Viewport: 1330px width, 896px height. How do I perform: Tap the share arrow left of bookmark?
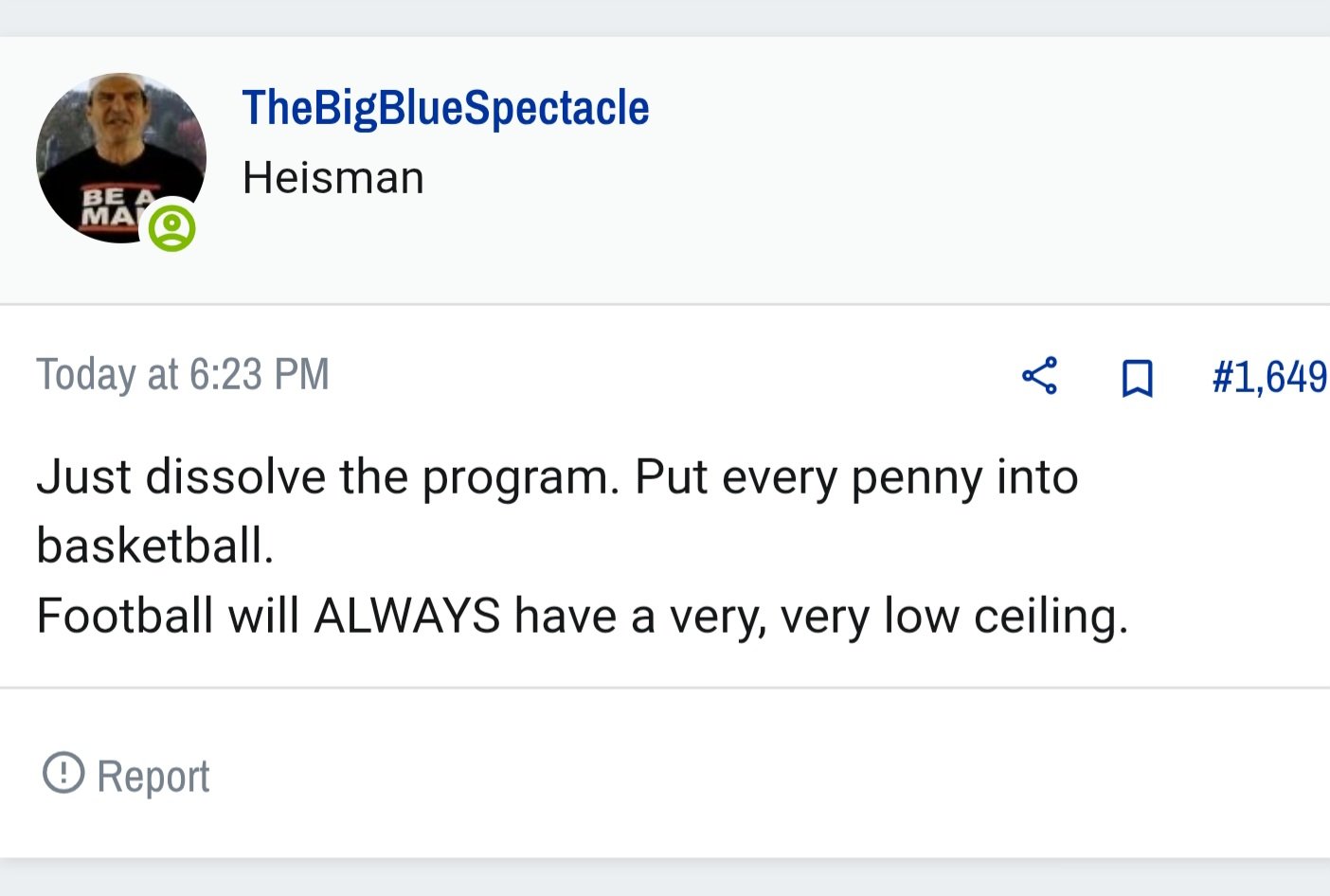click(x=1039, y=376)
